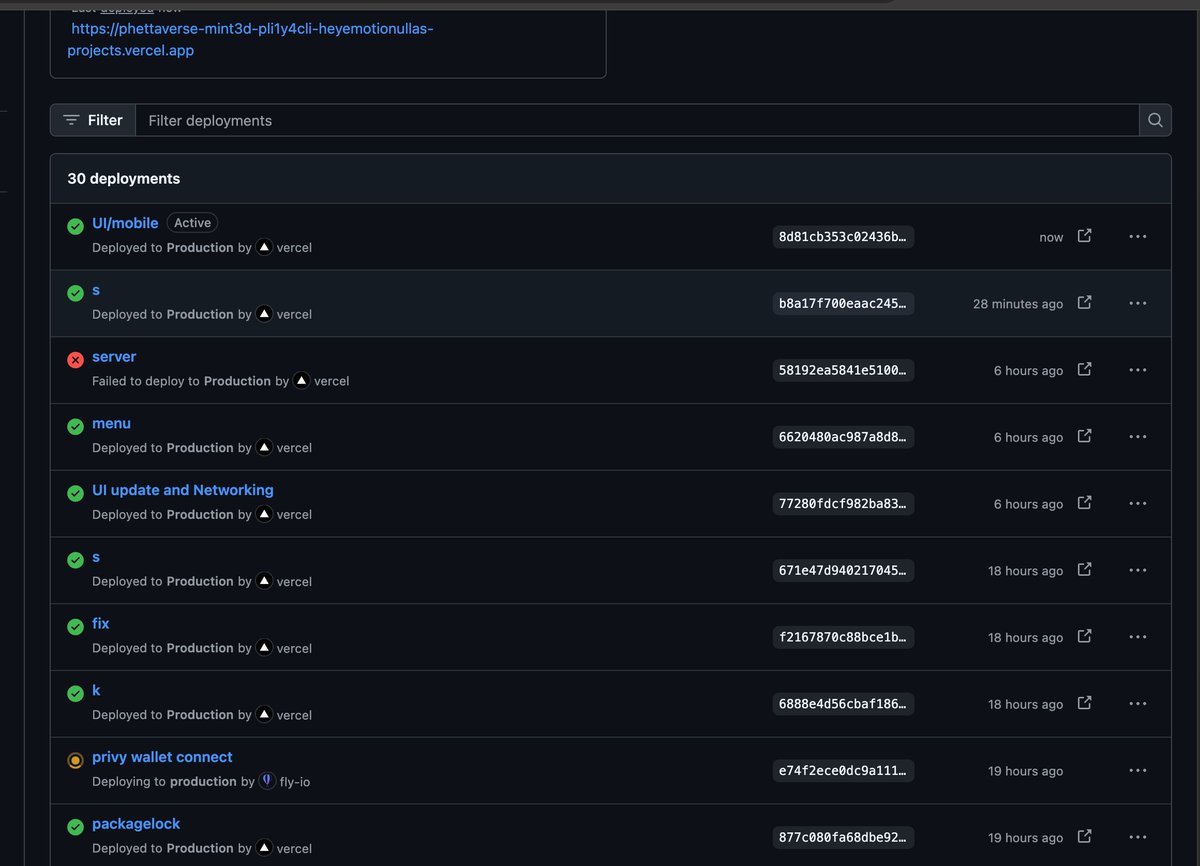Click 19 hours ago on privy wallet connect
Viewport: 1200px width, 866px height.
coord(1025,771)
